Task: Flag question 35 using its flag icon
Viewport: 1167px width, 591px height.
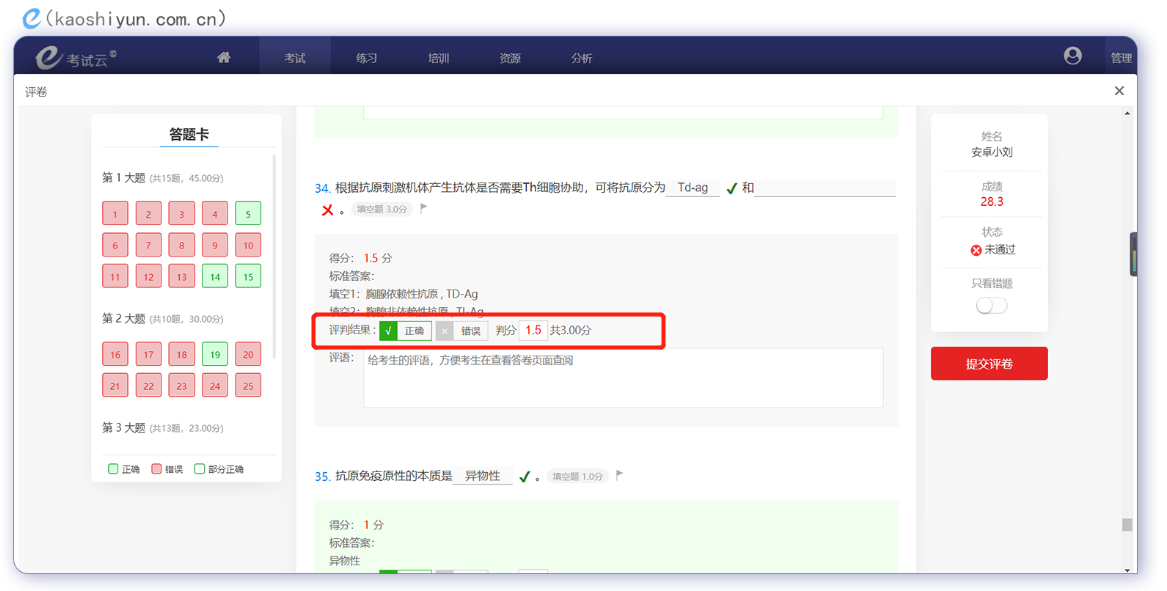Action: click(620, 476)
